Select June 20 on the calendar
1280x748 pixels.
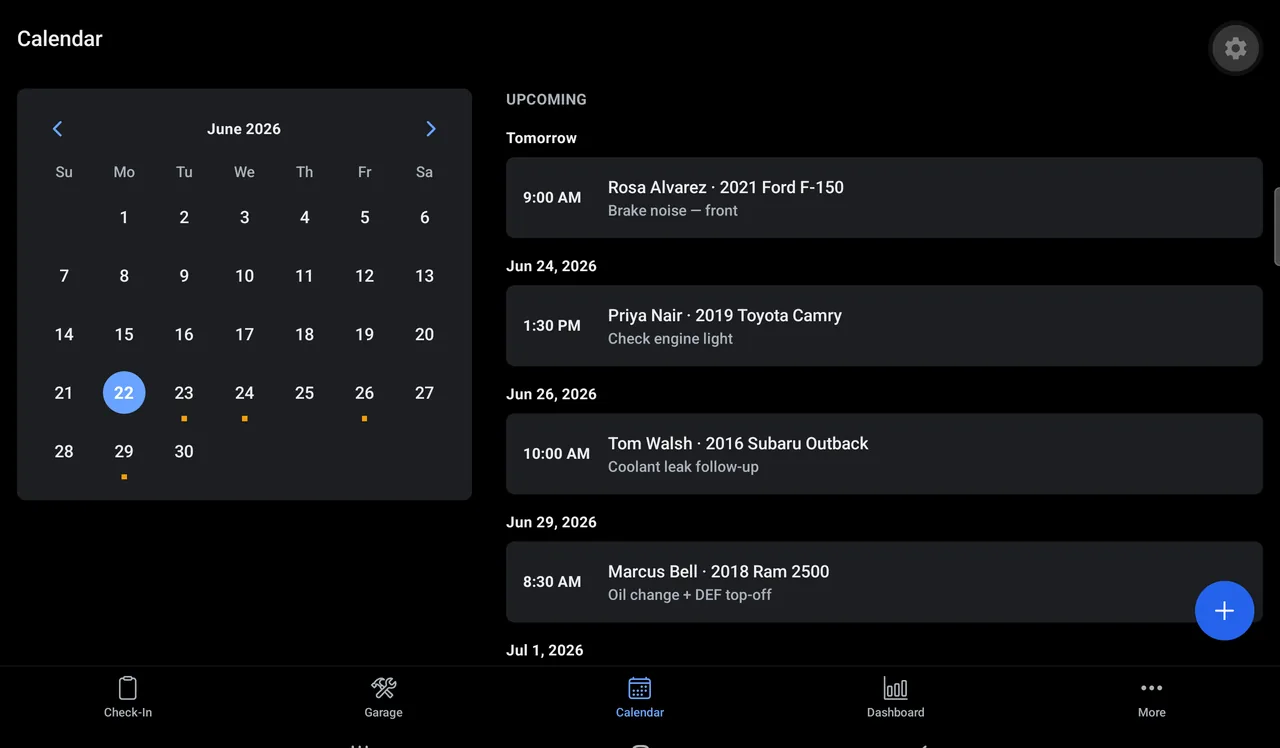point(424,335)
